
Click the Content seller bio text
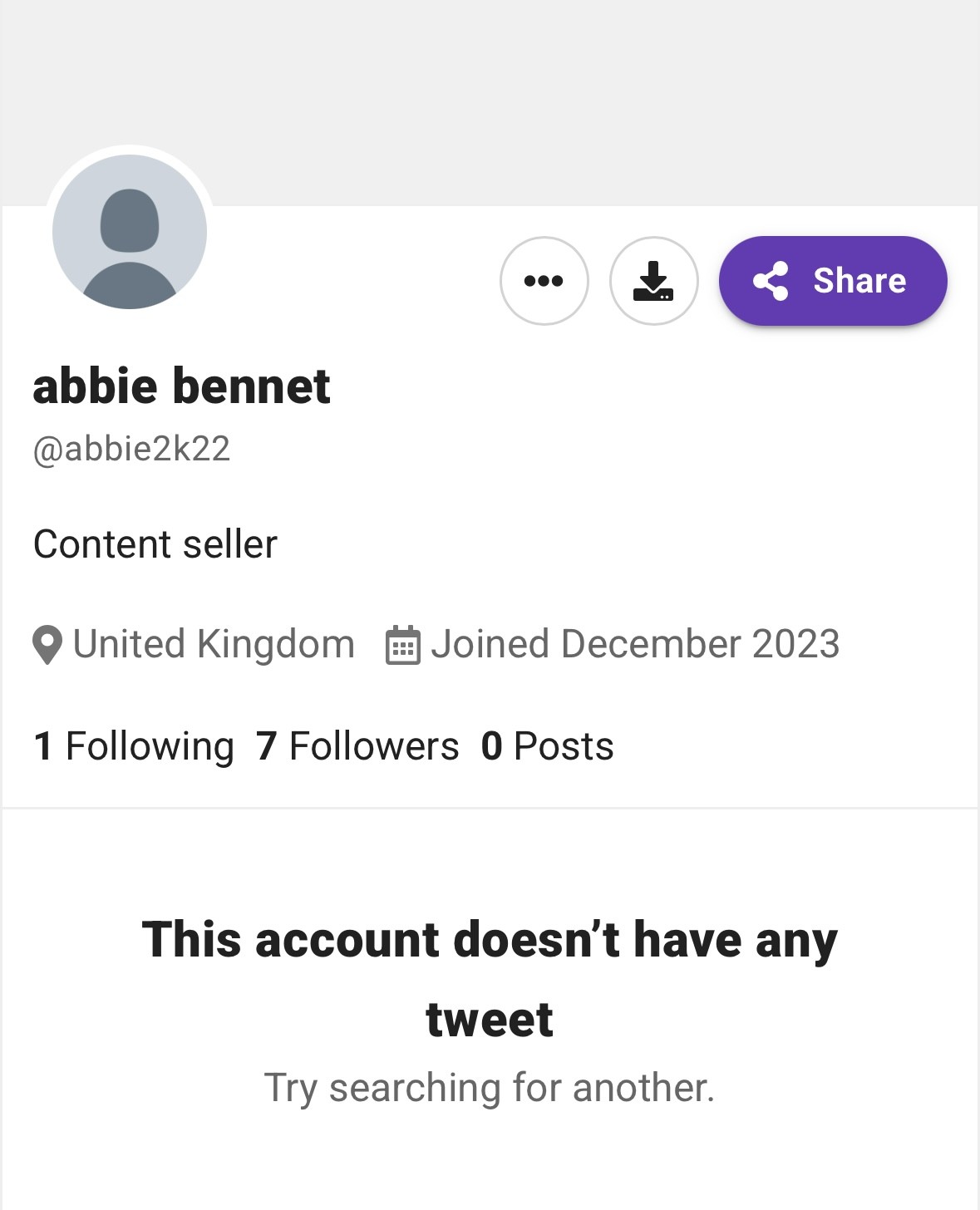point(155,545)
